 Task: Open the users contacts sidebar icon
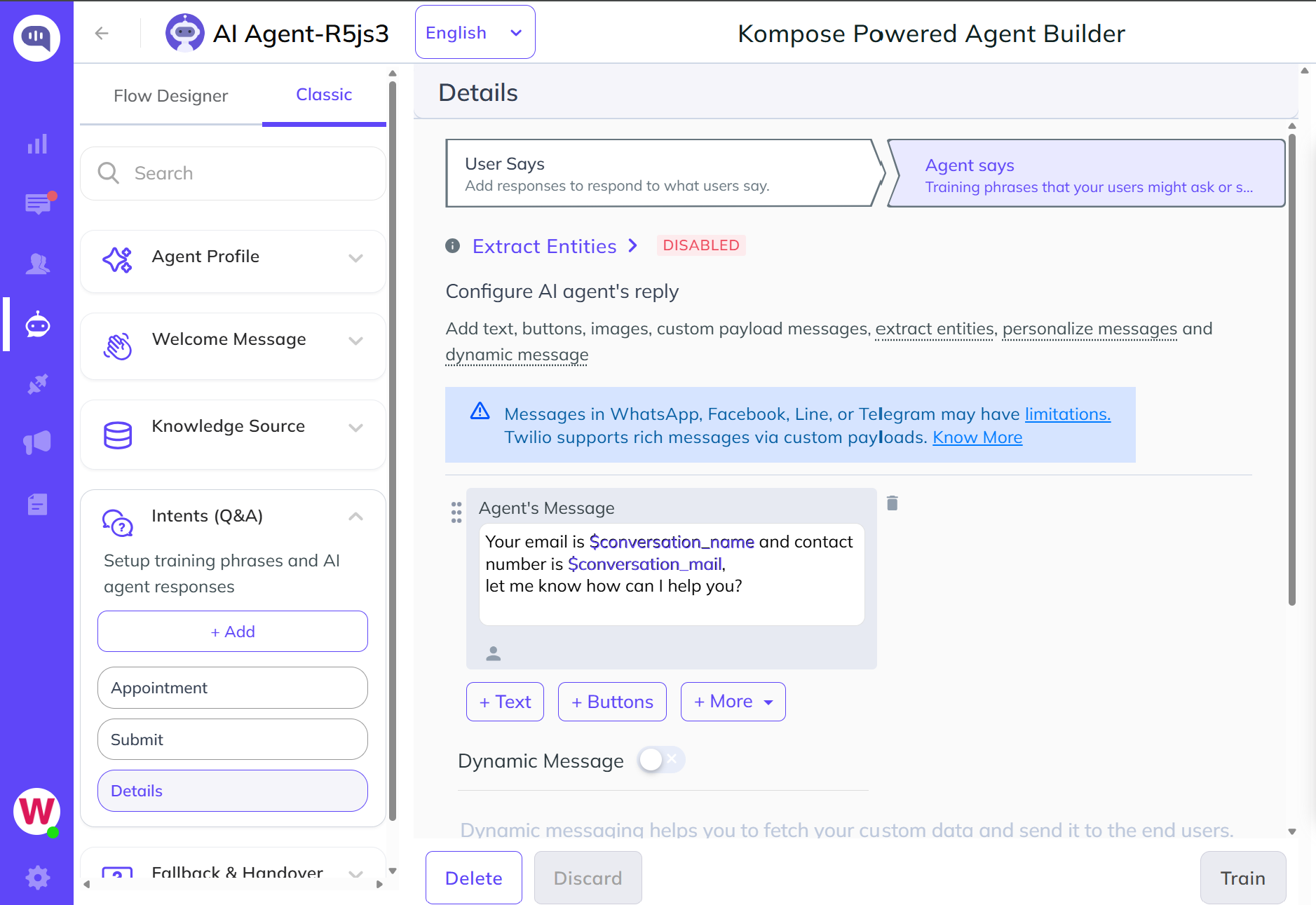[x=37, y=264]
